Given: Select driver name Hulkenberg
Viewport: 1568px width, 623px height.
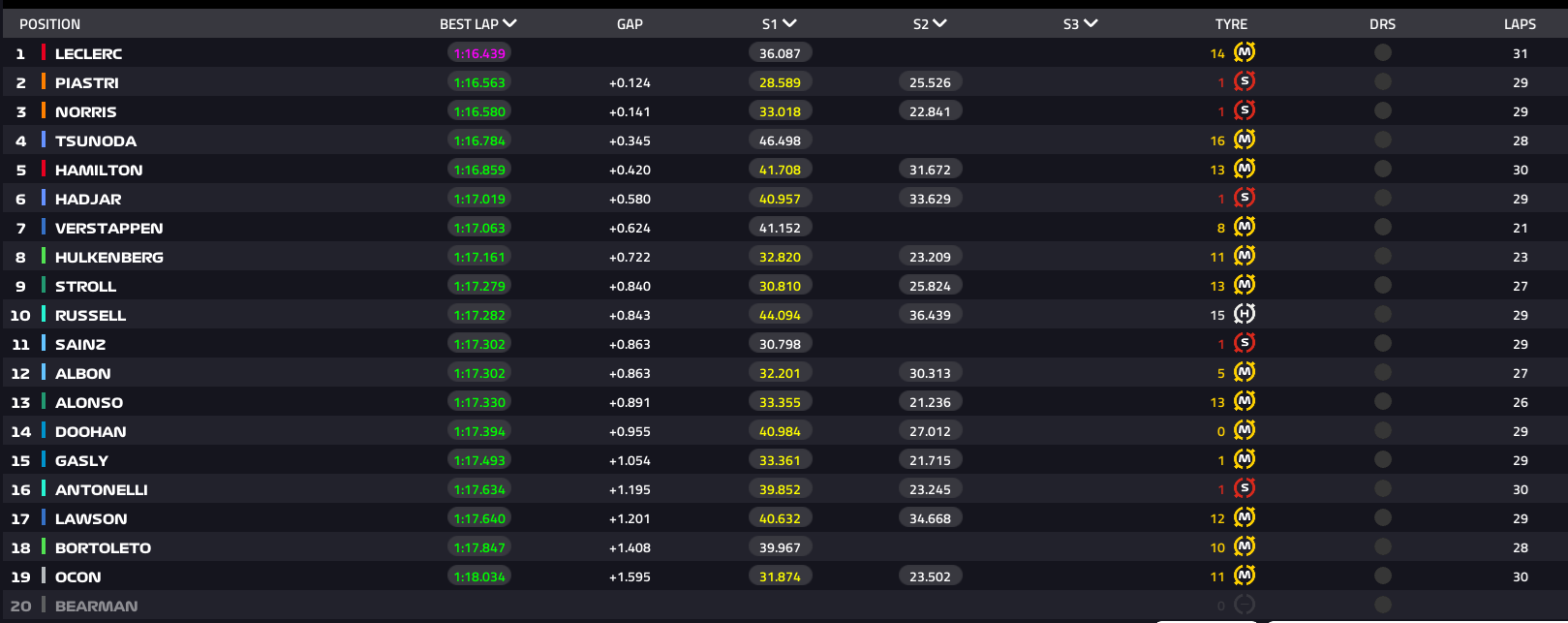Looking at the screenshot, I should point(108,258).
